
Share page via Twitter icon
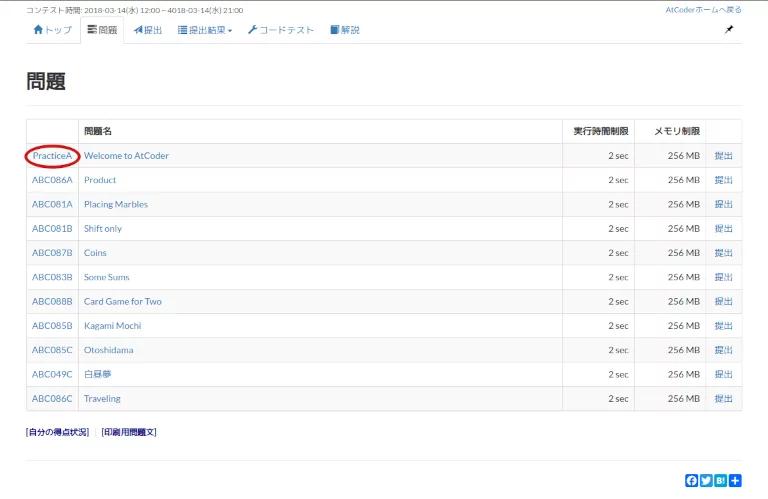pos(706,481)
